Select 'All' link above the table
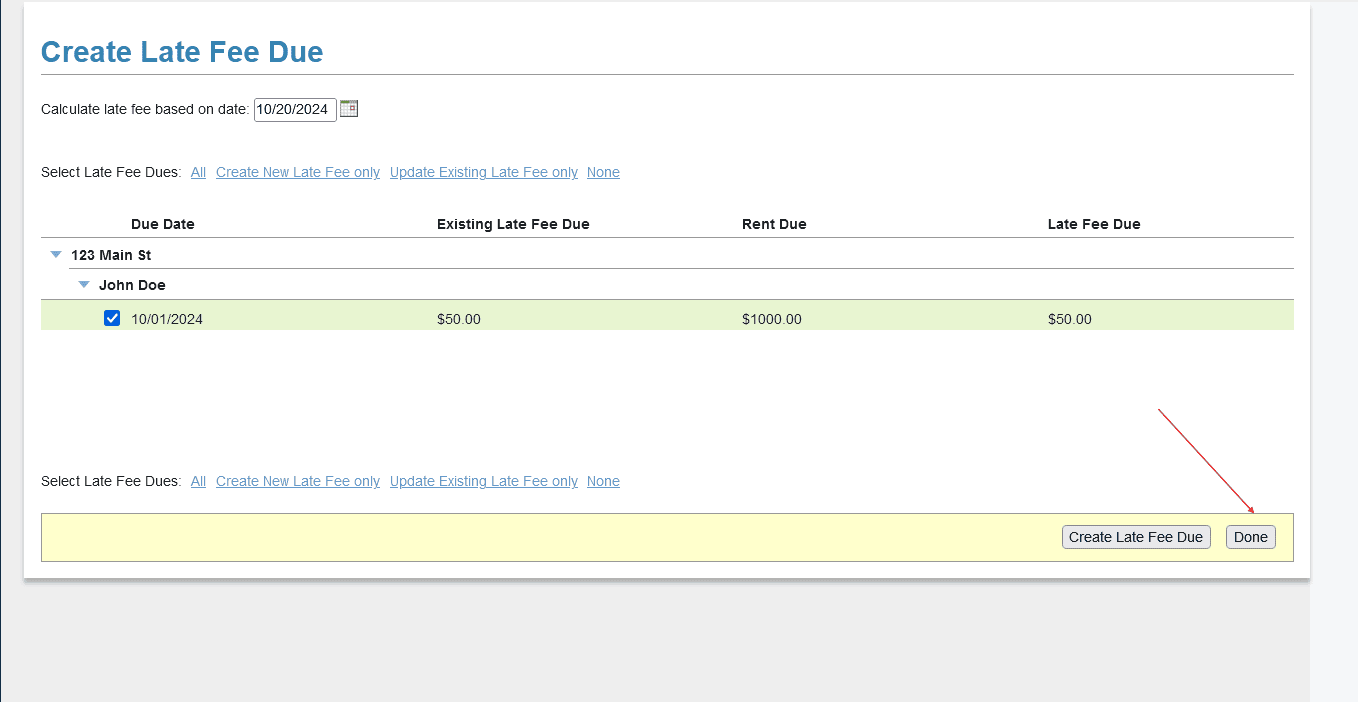The height and width of the screenshot is (702, 1358). [198, 172]
